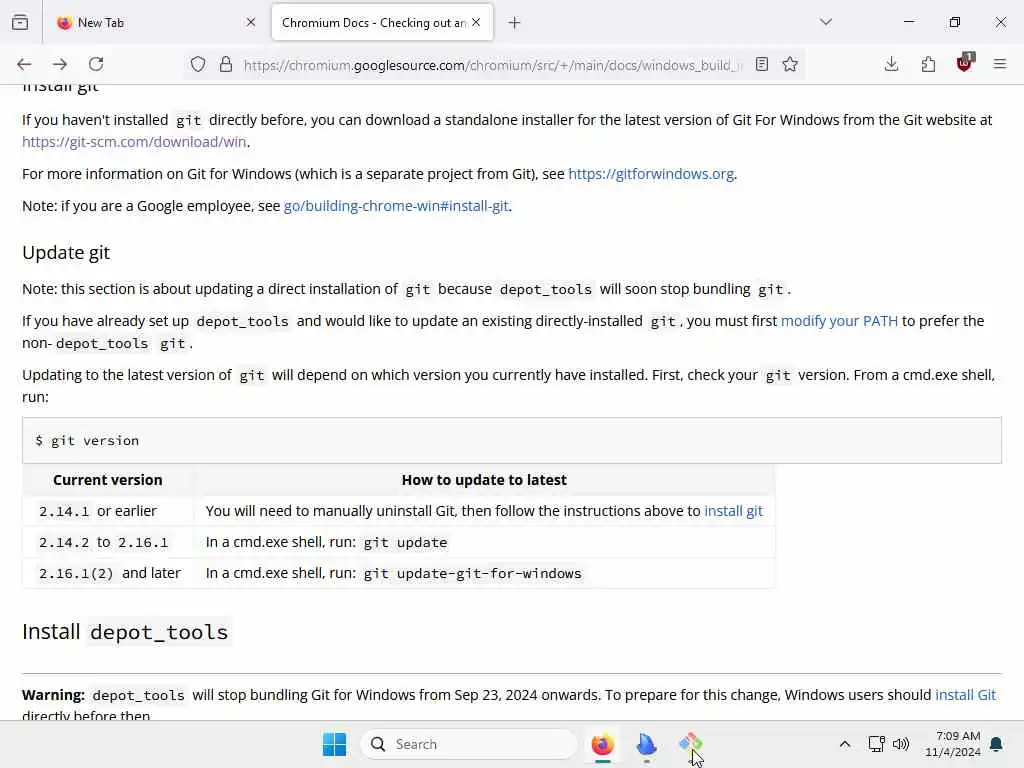Select the Chromium Docs tab

pos(382,22)
